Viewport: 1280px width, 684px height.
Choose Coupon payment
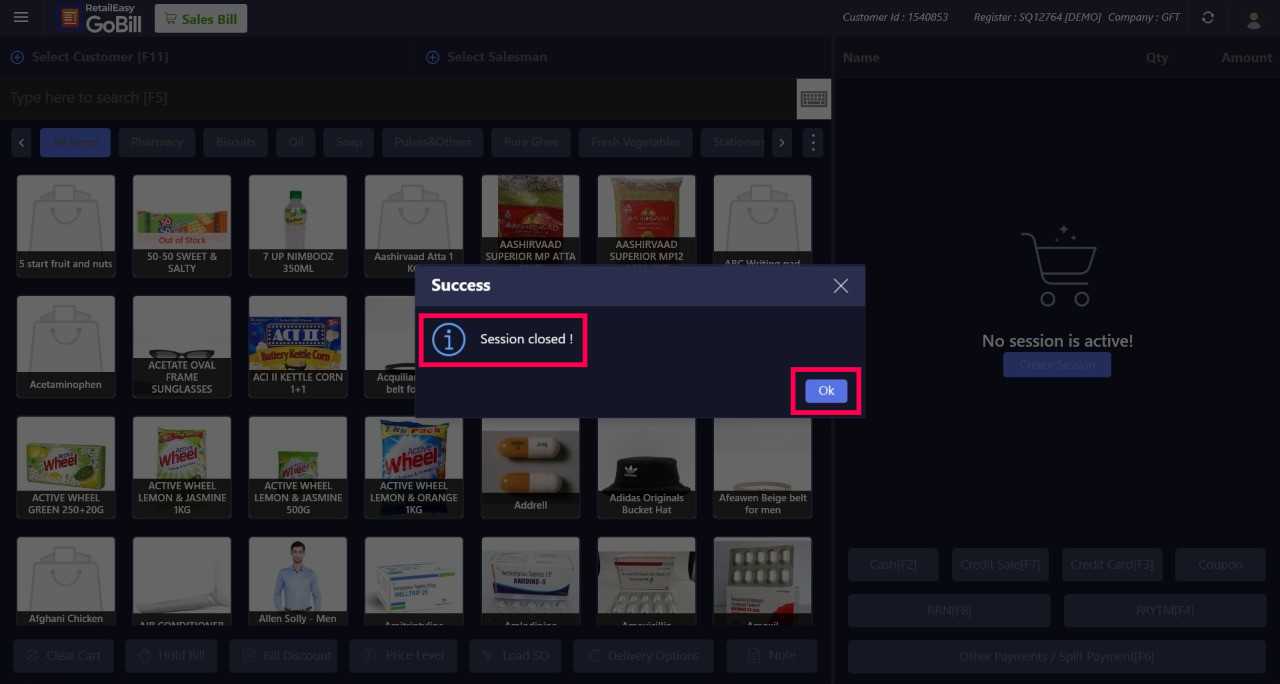[x=1221, y=565]
